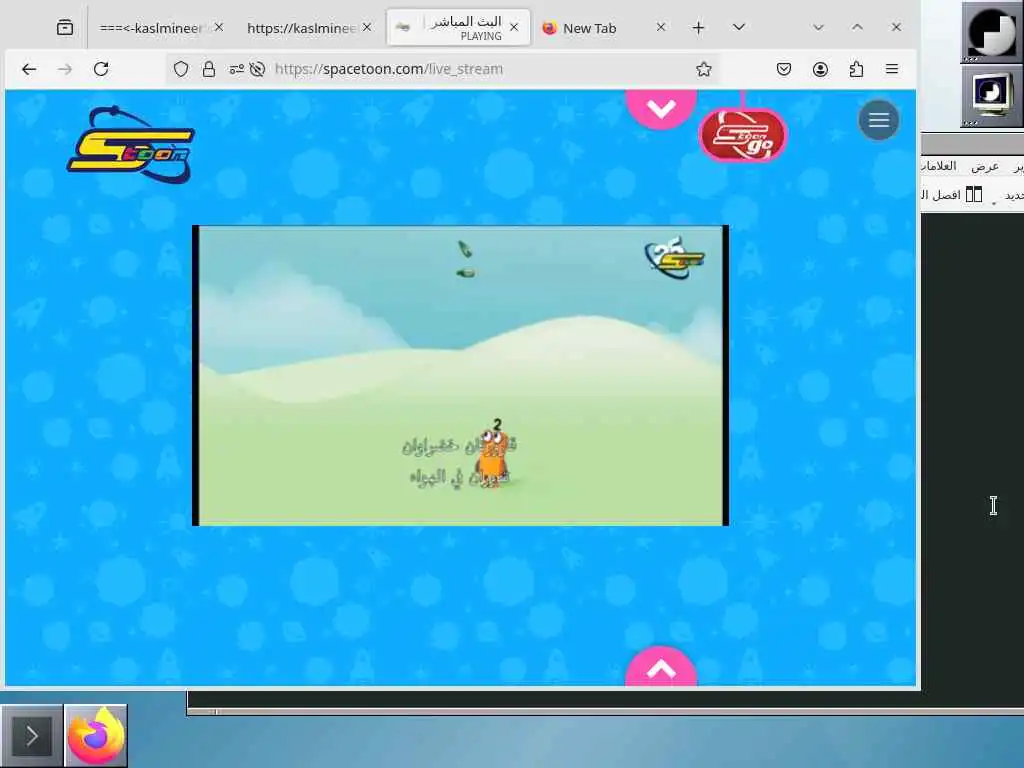Open tracking protection shield icon
This screenshot has width=1024, height=768.
pos(181,69)
